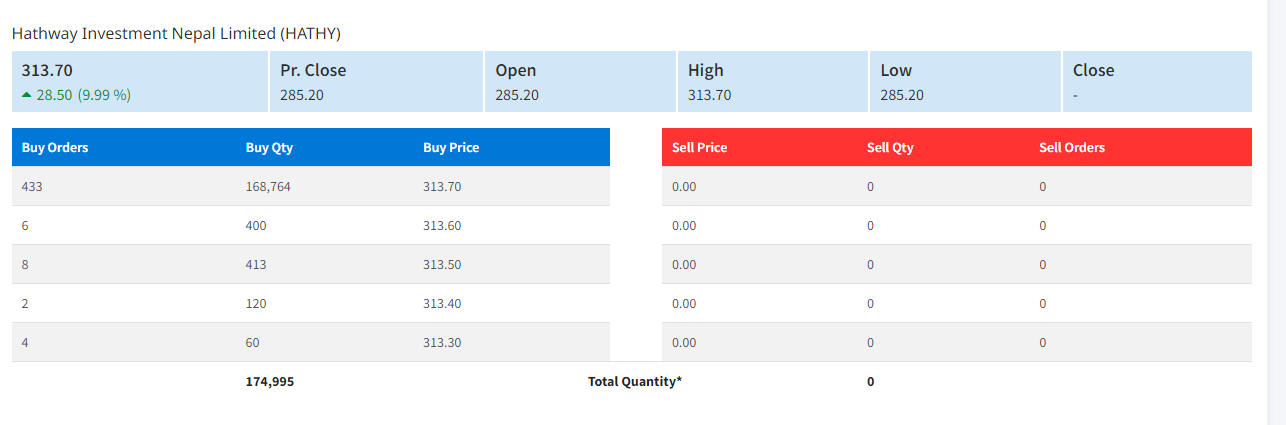
Task: Select the buy quantity 168,764 cell
Action: (268, 186)
